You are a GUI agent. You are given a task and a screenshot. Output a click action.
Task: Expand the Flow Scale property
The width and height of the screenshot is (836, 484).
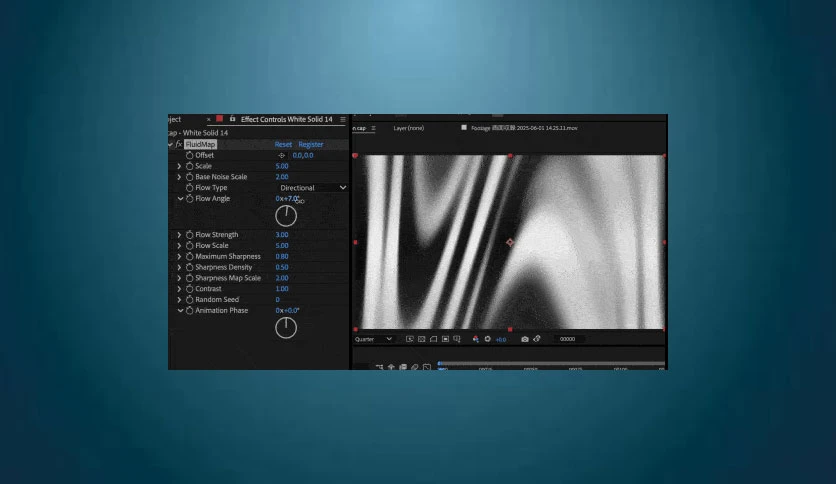point(179,245)
